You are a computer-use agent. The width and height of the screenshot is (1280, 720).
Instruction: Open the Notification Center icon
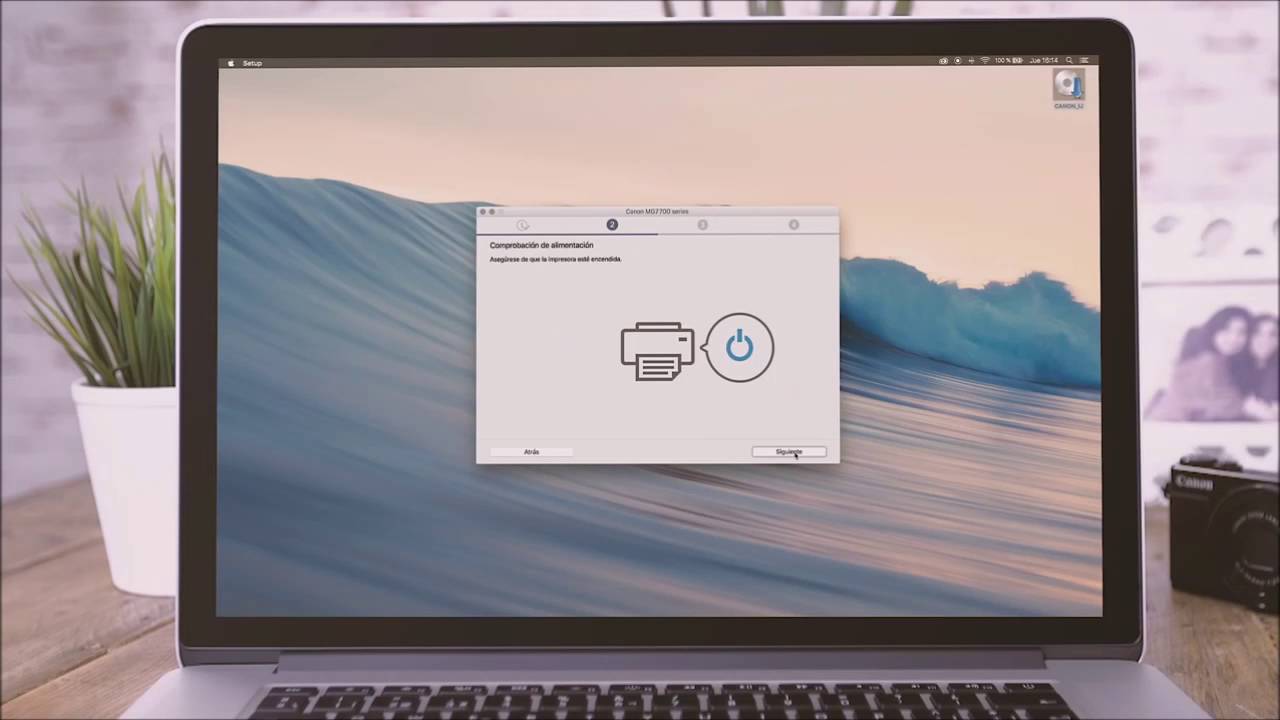coord(1084,61)
